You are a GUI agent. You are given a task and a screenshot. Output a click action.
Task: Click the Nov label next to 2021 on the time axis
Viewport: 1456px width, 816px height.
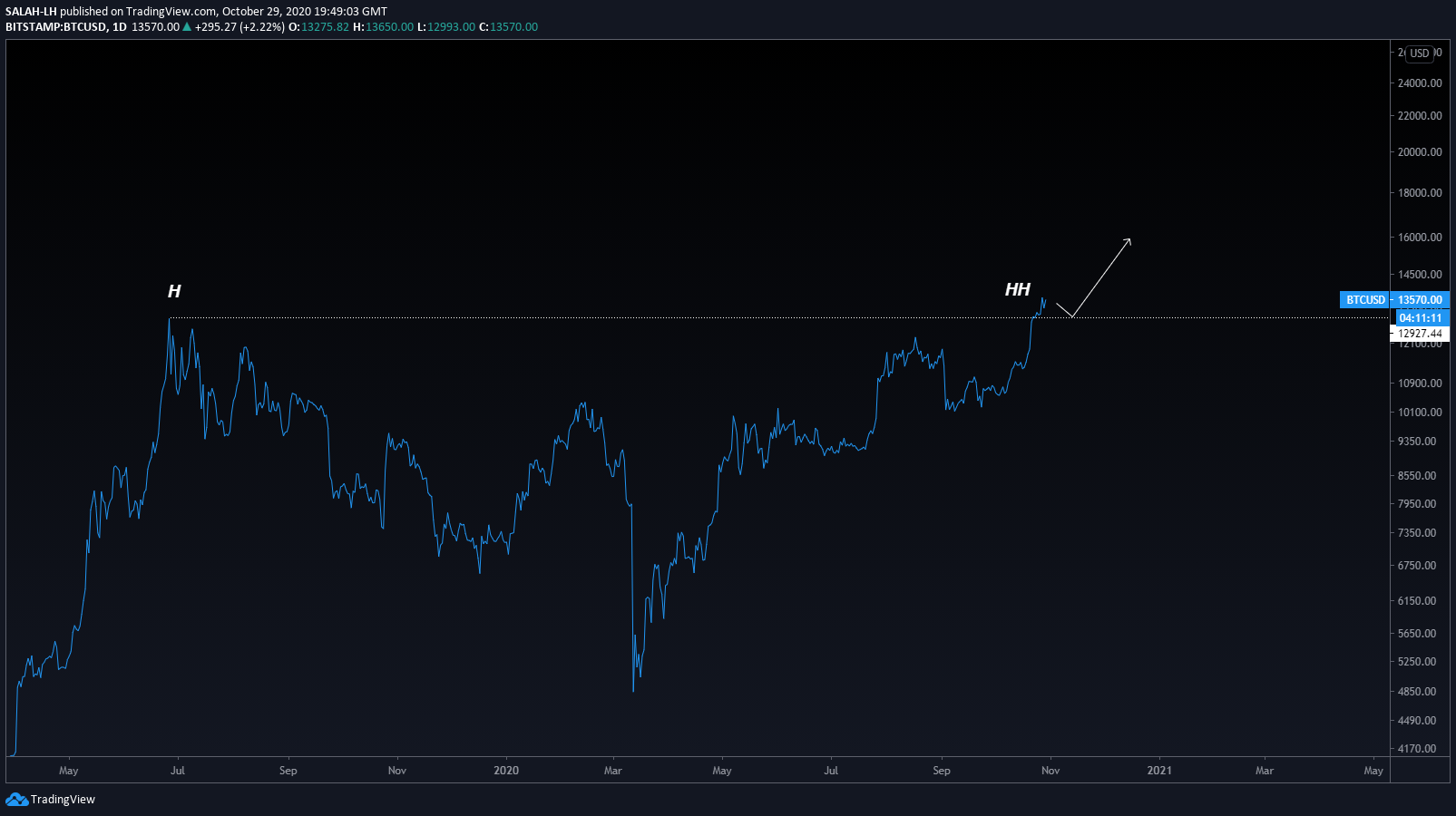(x=1050, y=771)
